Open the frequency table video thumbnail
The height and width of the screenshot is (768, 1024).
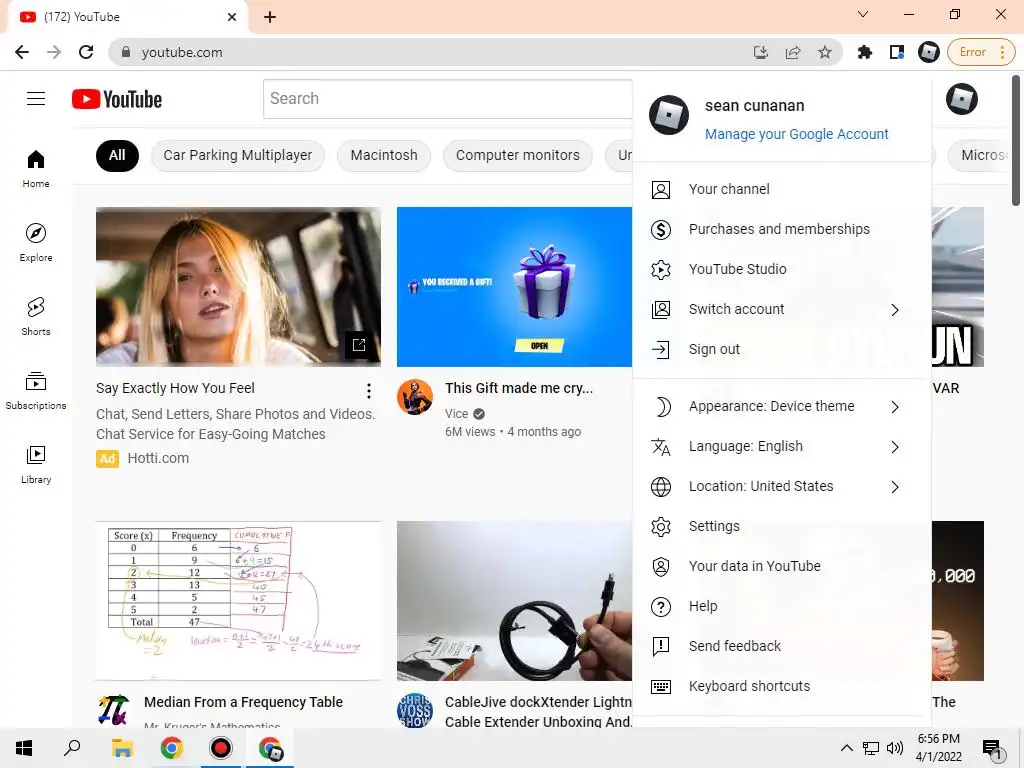pos(238,601)
